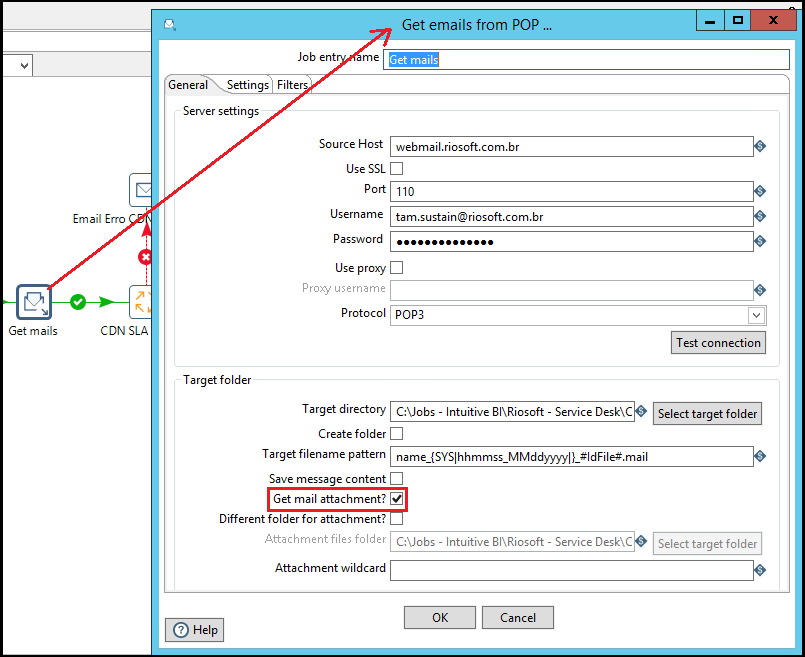Click the red failure hop icon
The width and height of the screenshot is (805, 657).
tap(145, 258)
